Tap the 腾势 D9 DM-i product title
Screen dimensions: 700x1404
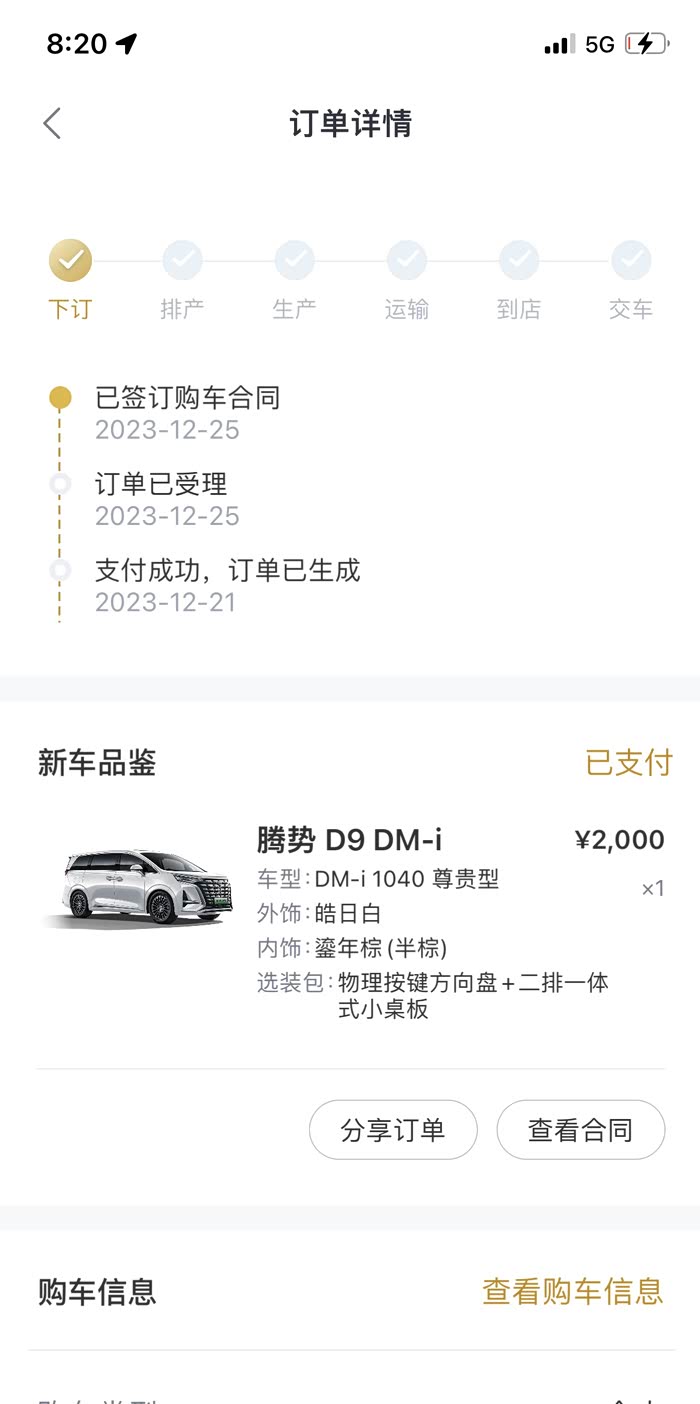tap(349, 840)
